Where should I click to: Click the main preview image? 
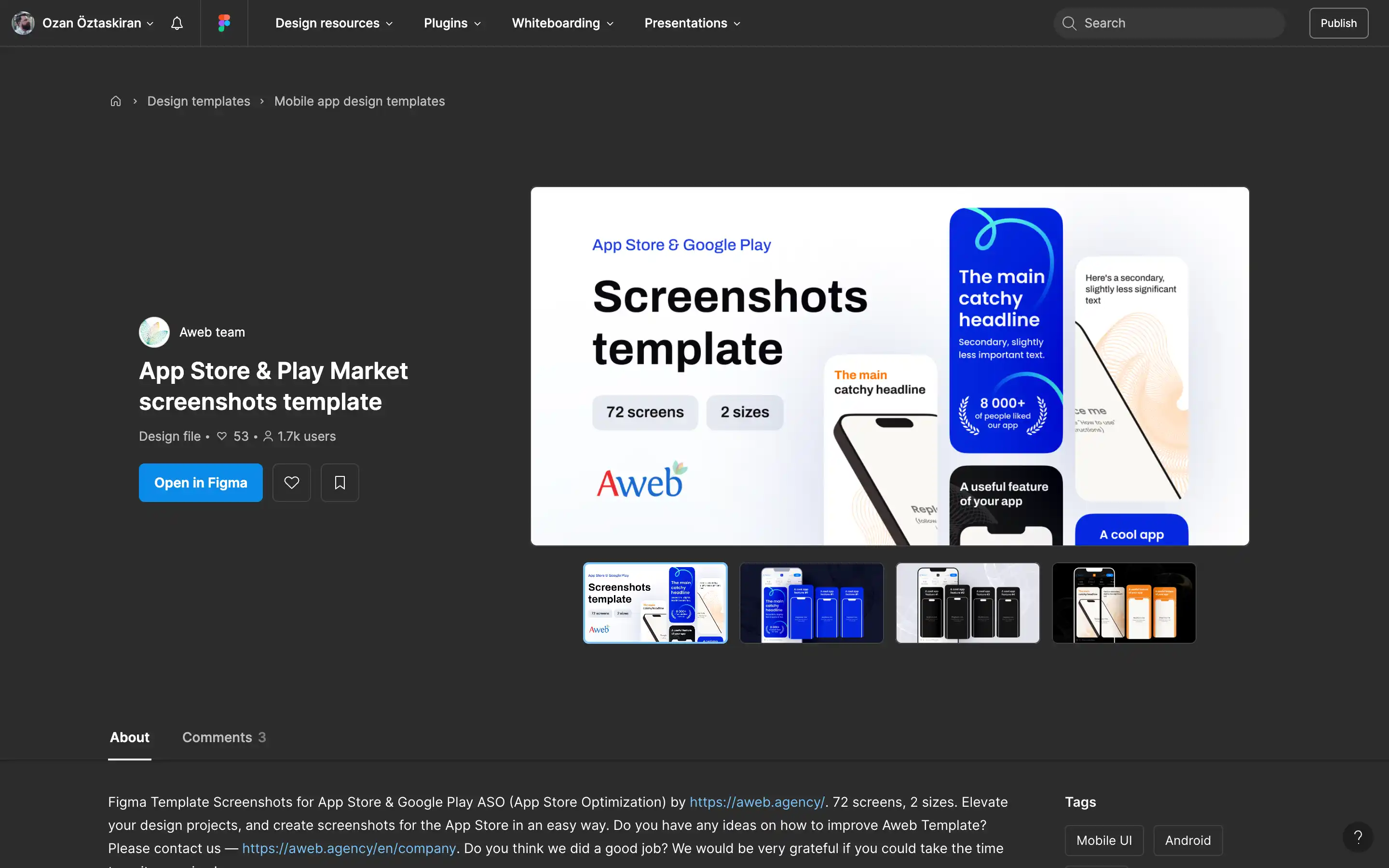(x=890, y=366)
